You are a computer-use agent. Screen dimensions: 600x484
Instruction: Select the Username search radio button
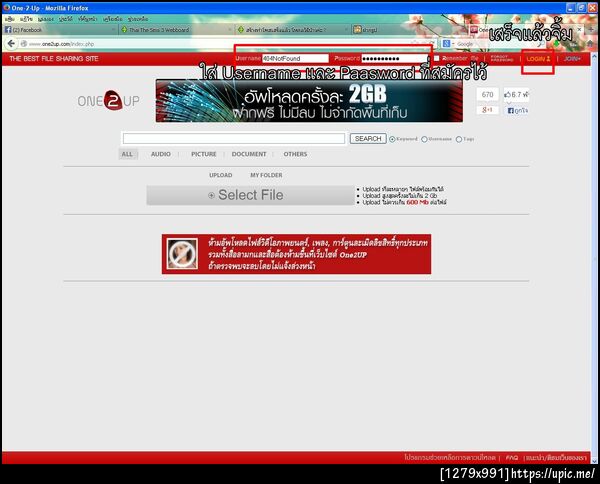tap(424, 139)
